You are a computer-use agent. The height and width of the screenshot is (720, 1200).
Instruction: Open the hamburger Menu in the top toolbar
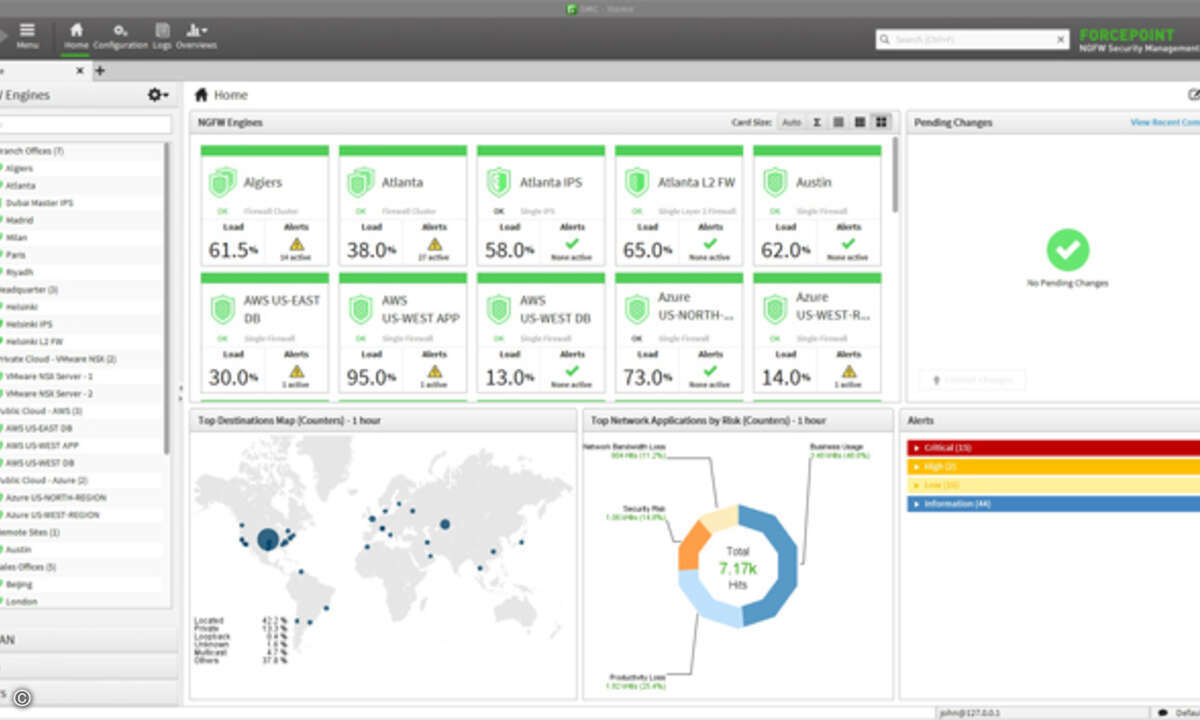point(27,36)
